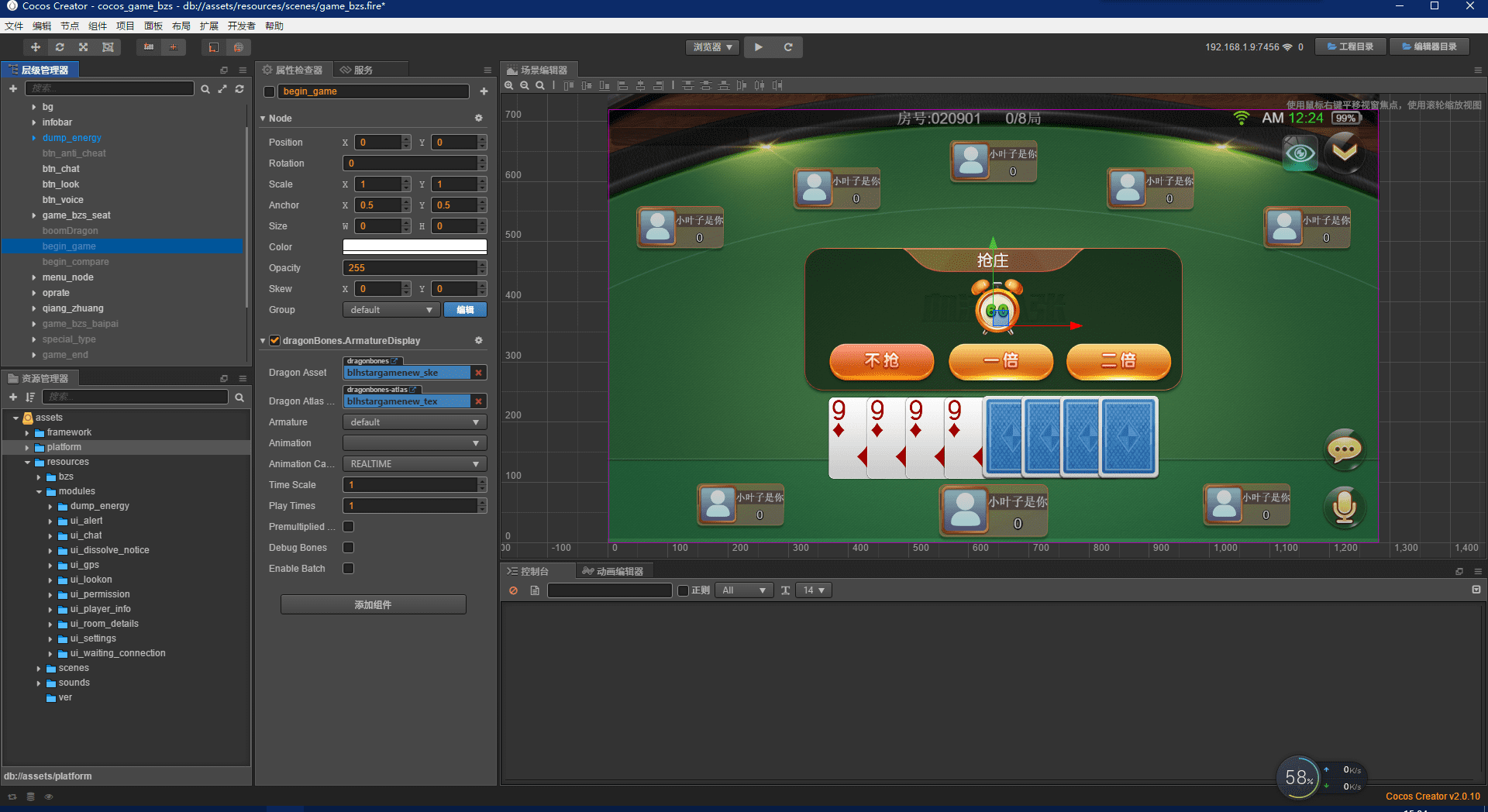Toggle the dragonBones.ArmatureDisplay component checkbox
Viewport: 1488px width, 812px height.
(274, 341)
